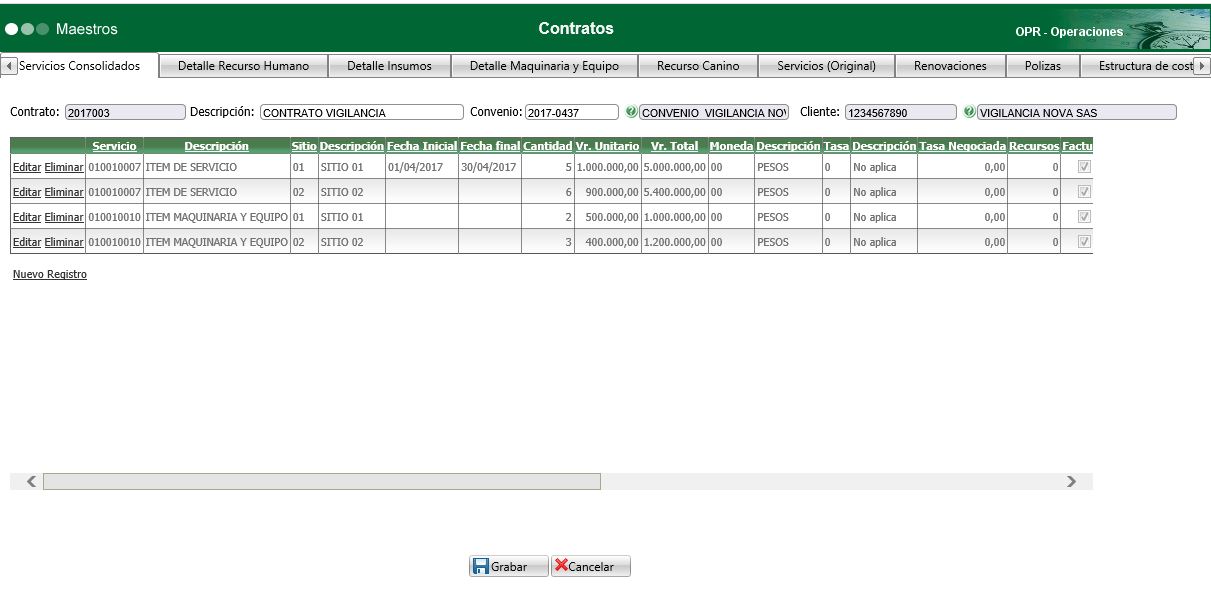1211x602 pixels.
Task: Click the three-dot icon next to Maestros
Action: click(x=27, y=29)
